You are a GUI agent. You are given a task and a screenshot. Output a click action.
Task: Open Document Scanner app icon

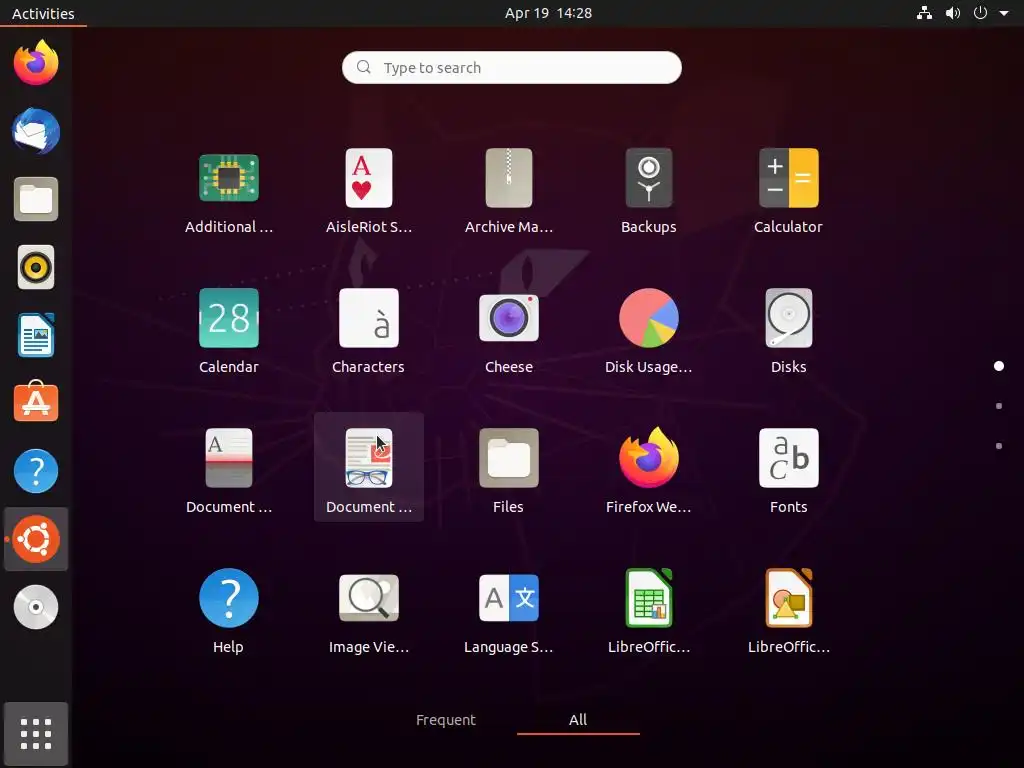[229, 458]
